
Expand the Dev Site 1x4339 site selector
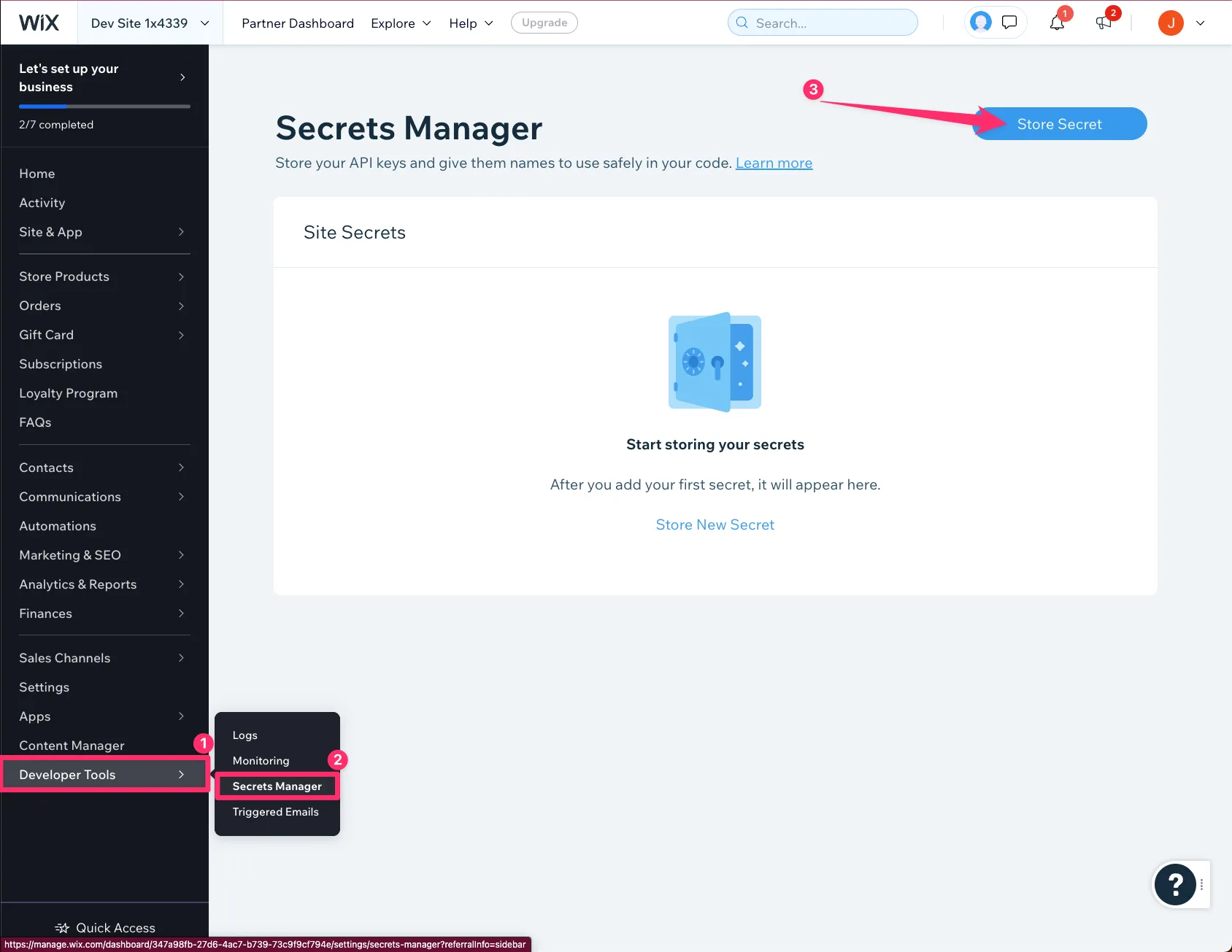pyautogui.click(x=150, y=23)
